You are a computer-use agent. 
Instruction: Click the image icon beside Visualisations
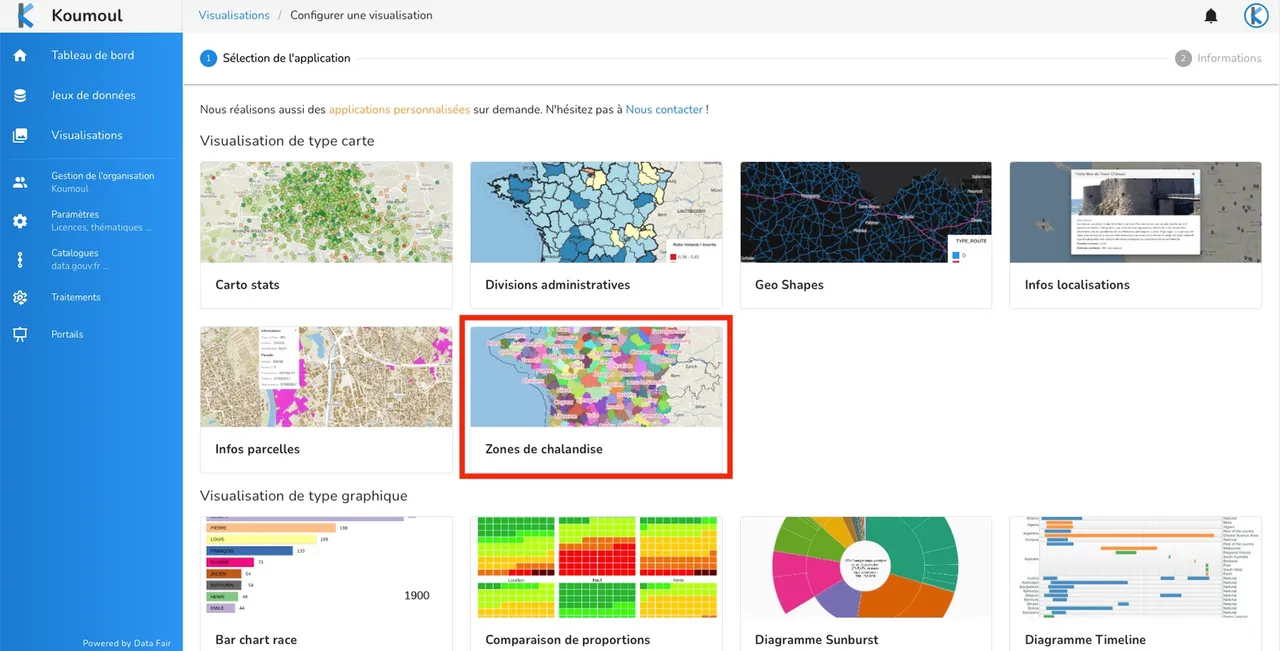[x=20, y=135]
